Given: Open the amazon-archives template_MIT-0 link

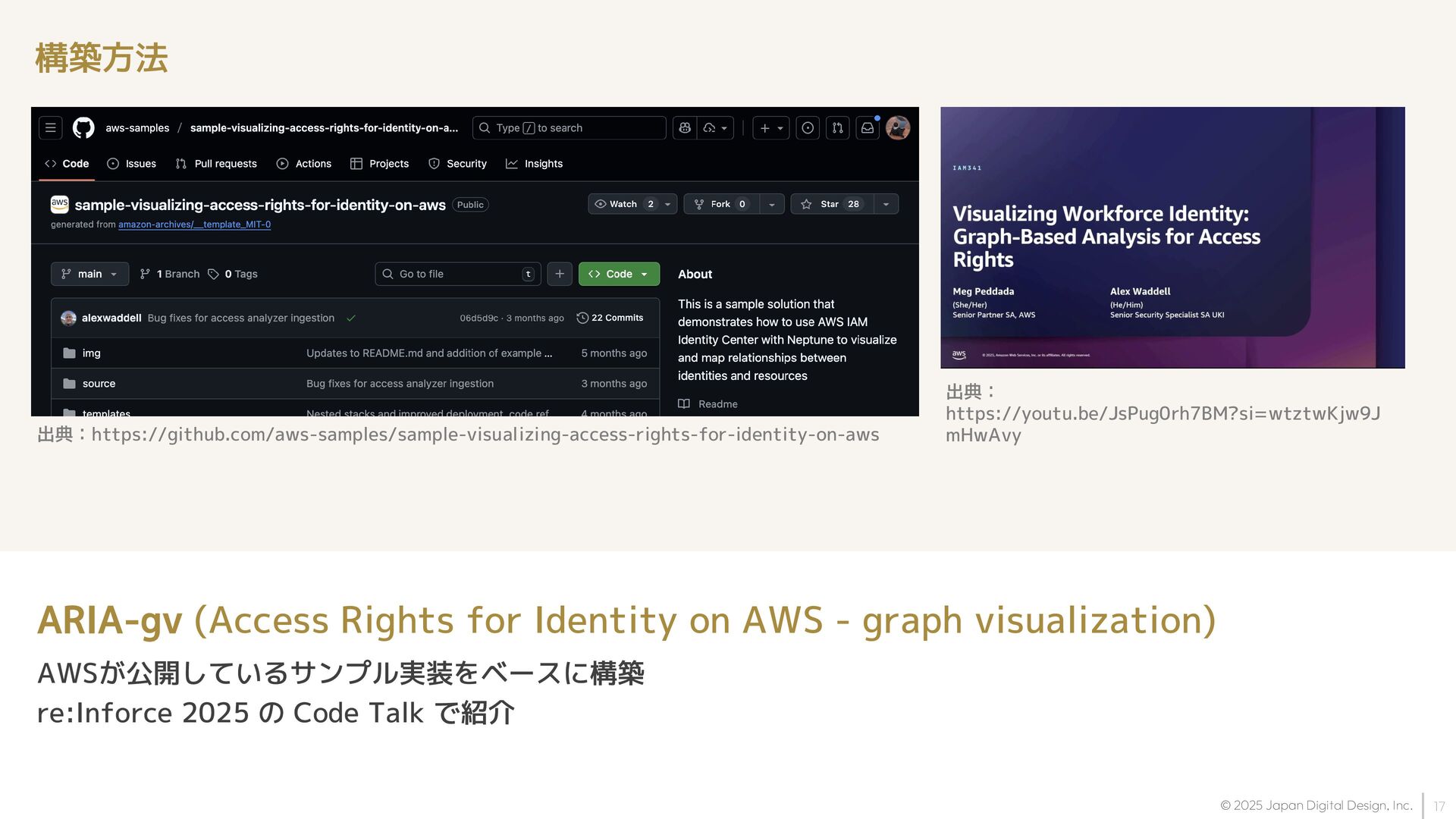Looking at the screenshot, I should (194, 224).
